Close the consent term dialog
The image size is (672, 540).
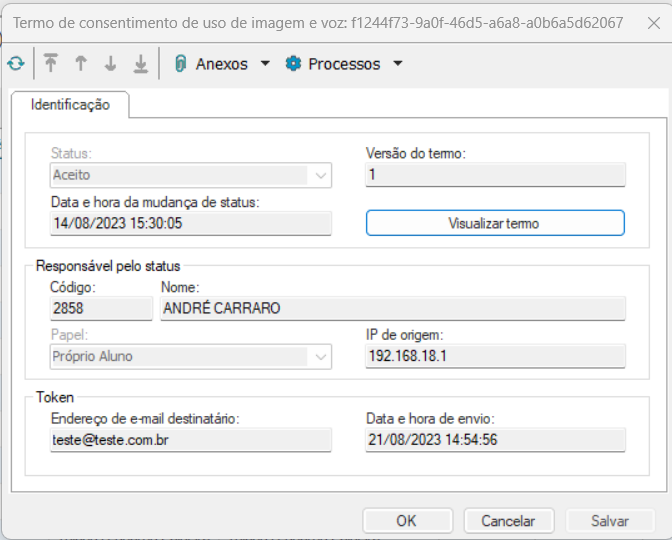click(654, 23)
